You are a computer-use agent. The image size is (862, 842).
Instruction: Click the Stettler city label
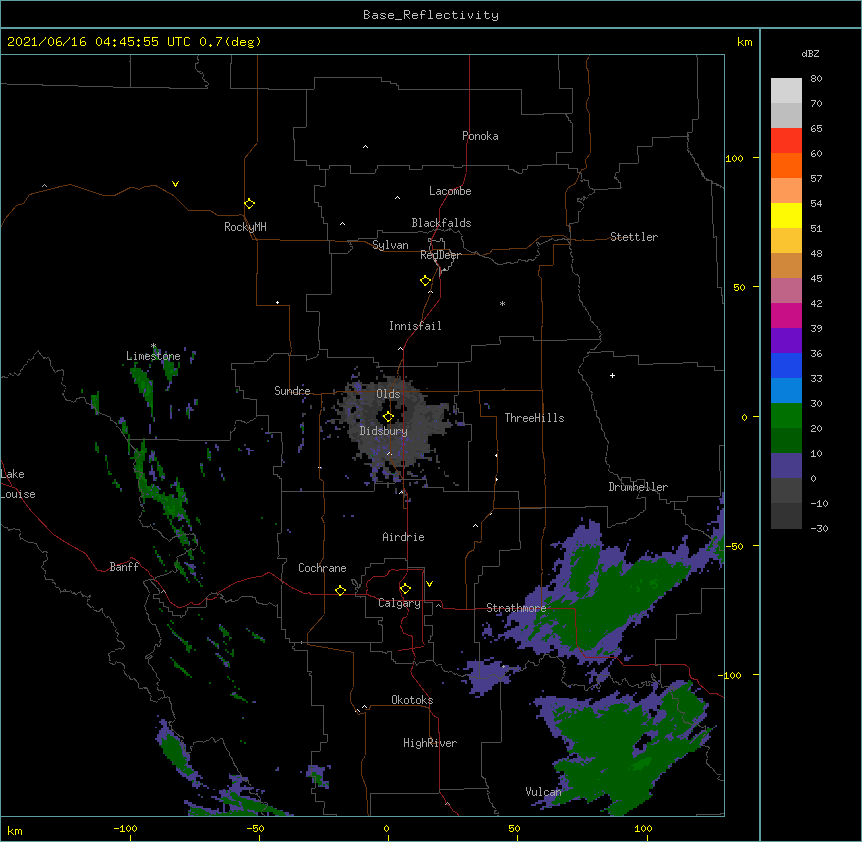[x=634, y=237]
